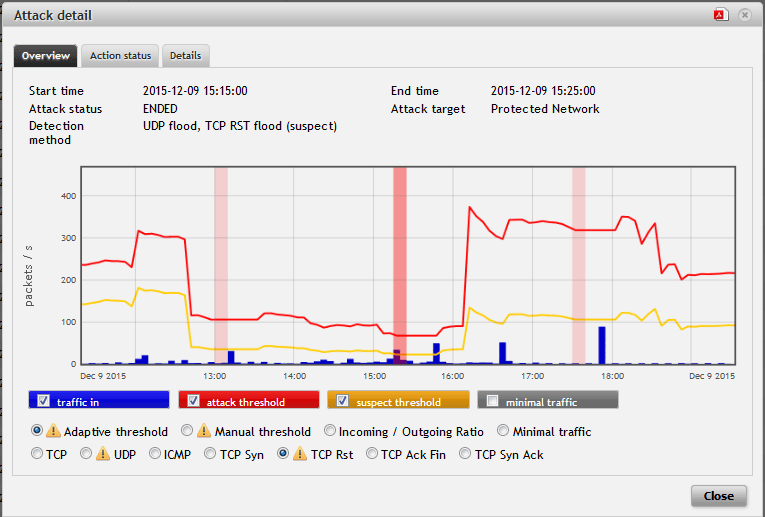This screenshot has width=765, height=517.
Task: Export attack detail as PDF
Action: point(721,15)
